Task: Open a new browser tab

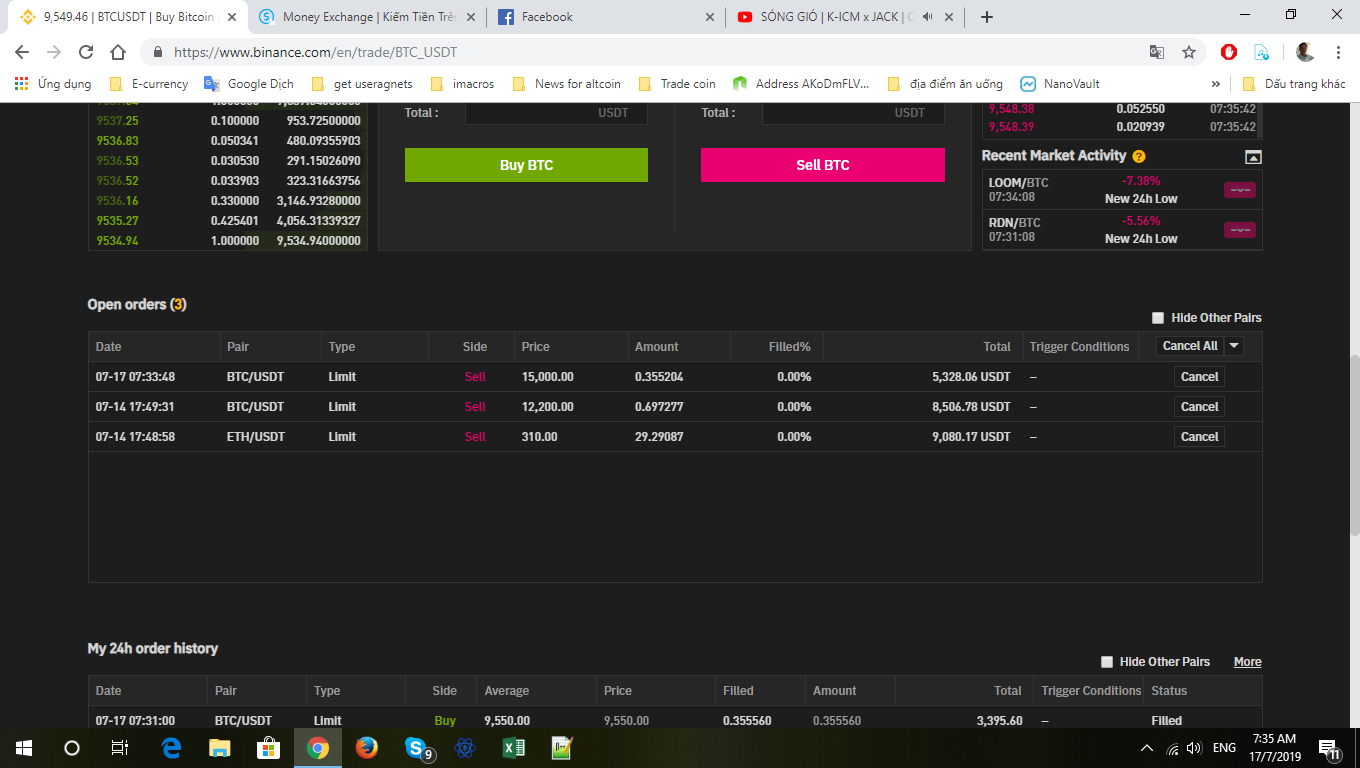Action: coord(987,17)
